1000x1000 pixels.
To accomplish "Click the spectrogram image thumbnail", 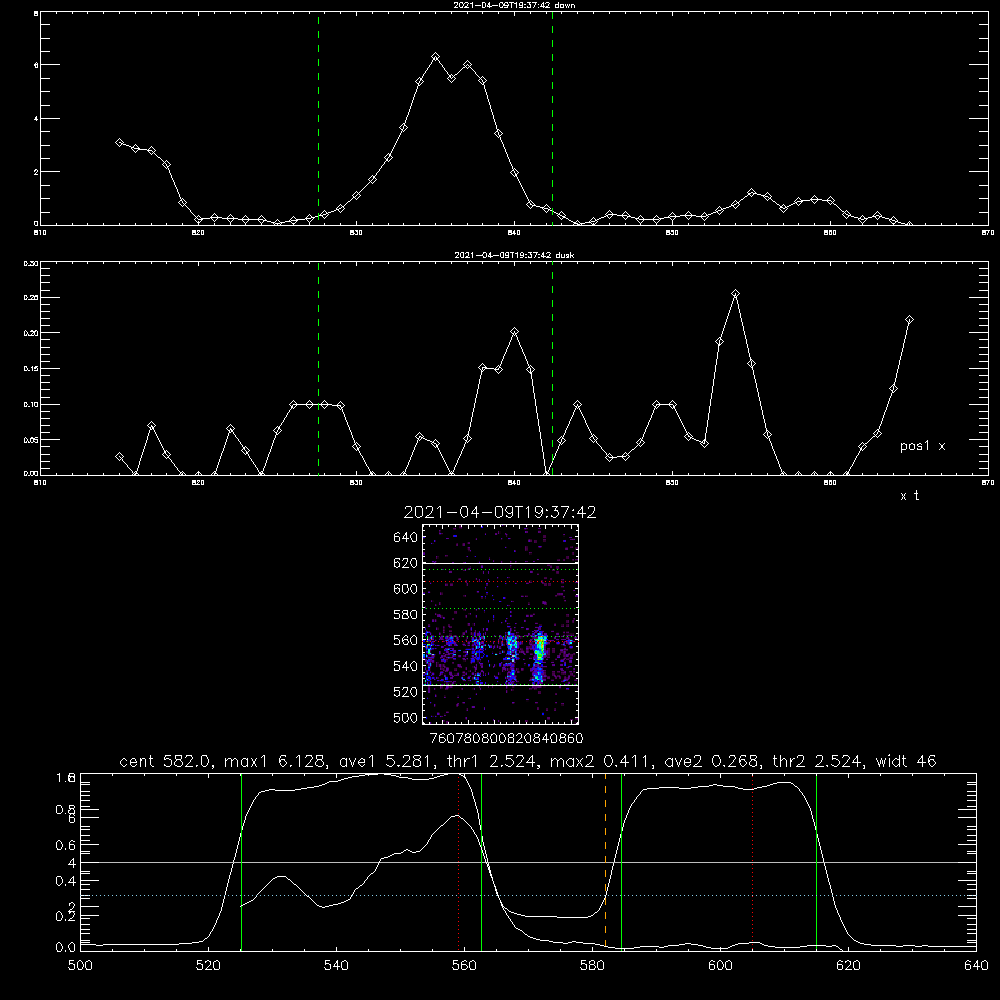I will click(x=500, y=624).
